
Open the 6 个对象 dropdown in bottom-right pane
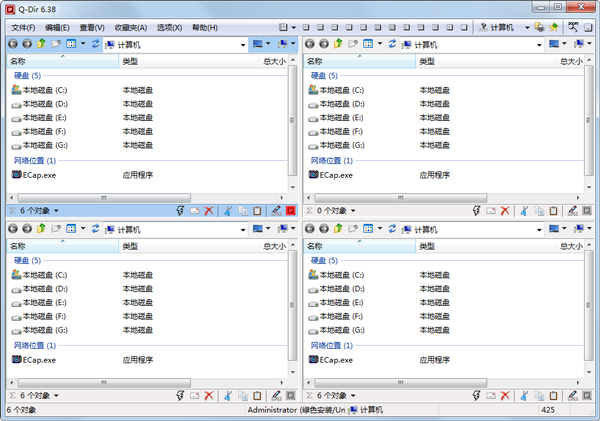[353, 395]
